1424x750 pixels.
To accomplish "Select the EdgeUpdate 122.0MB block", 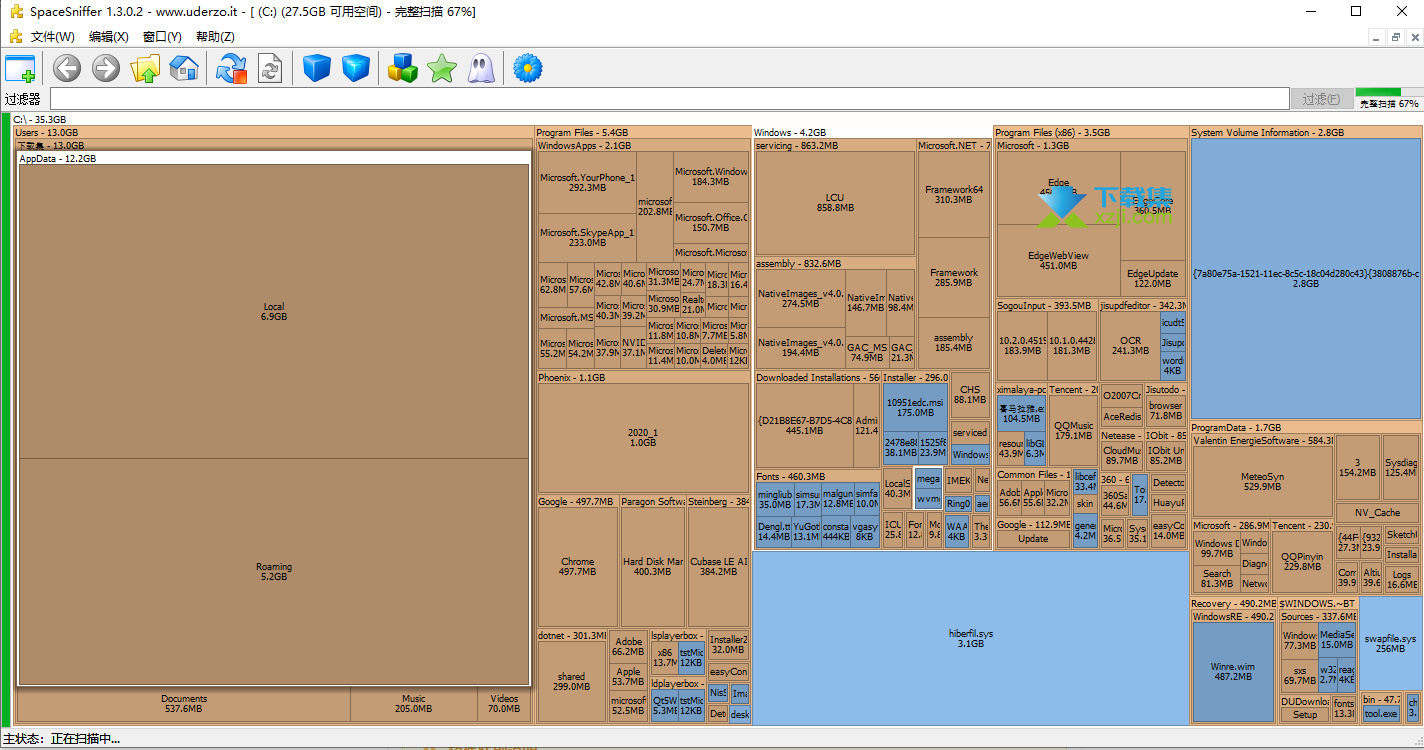I will pyautogui.click(x=1152, y=278).
